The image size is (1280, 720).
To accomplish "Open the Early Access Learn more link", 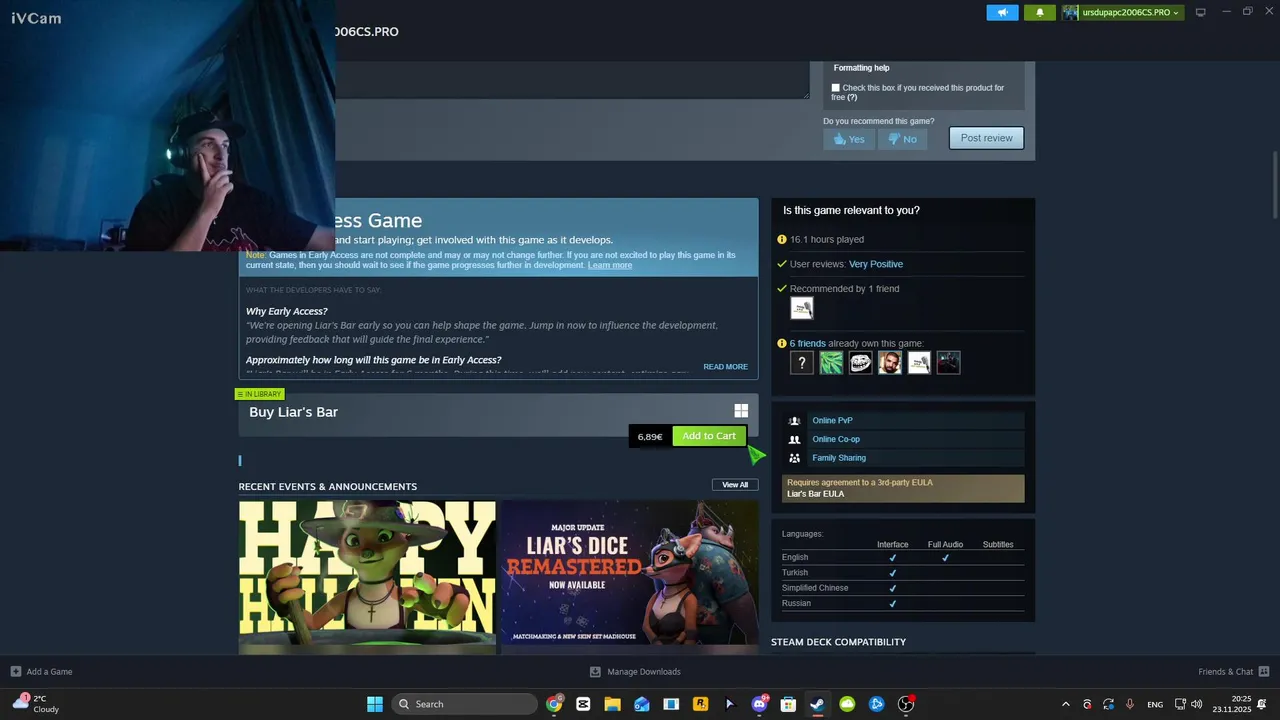I will pos(610,265).
